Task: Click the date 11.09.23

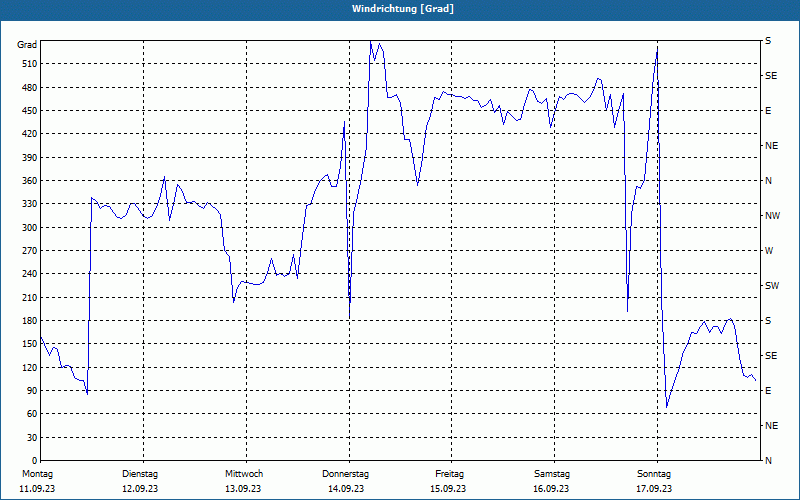Action: (x=37, y=489)
